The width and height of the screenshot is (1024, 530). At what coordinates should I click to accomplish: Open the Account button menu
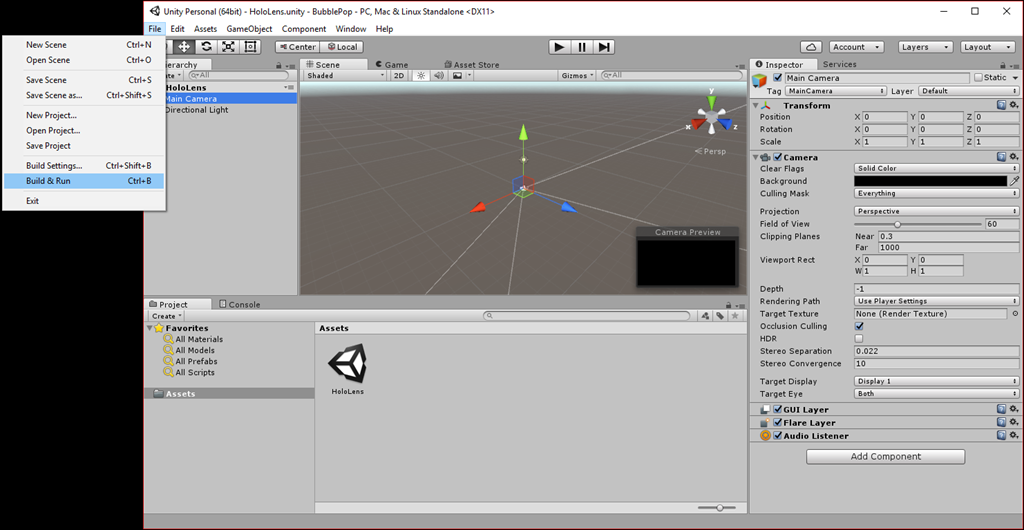click(x=857, y=47)
